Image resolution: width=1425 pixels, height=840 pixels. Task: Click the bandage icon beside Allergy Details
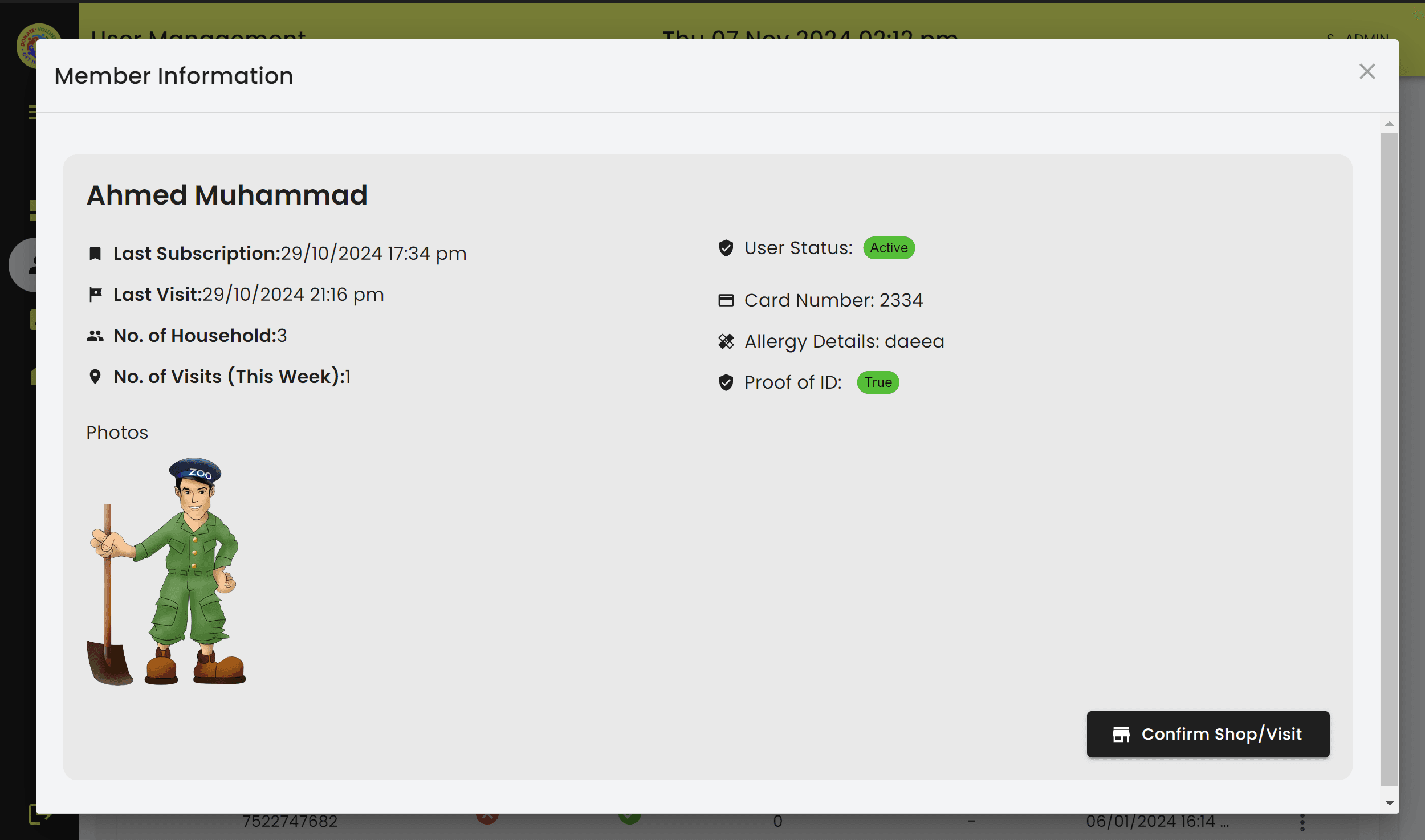coord(726,341)
